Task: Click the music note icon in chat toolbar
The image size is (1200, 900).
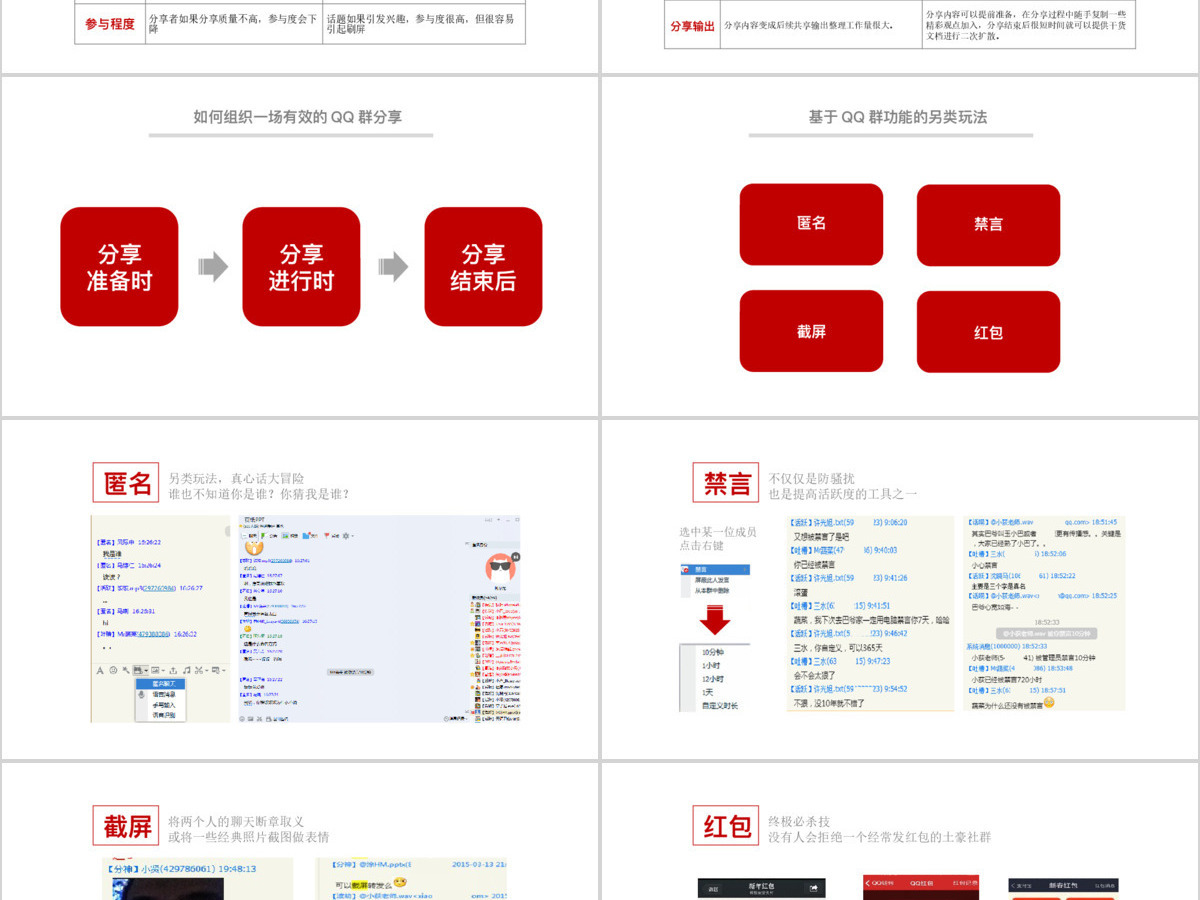Action: 186,670
